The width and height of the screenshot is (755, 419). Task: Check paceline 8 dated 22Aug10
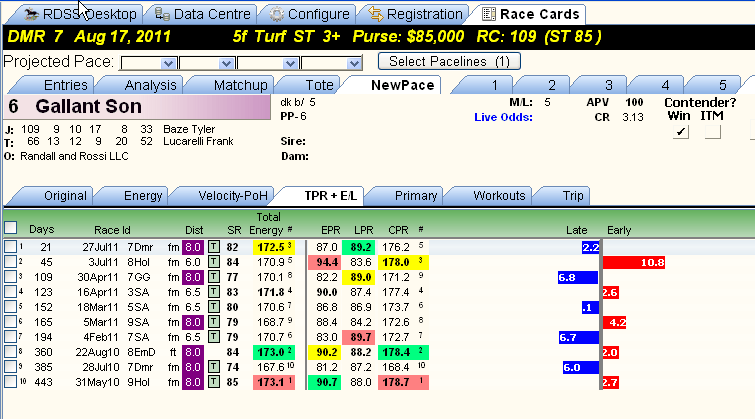[10, 352]
